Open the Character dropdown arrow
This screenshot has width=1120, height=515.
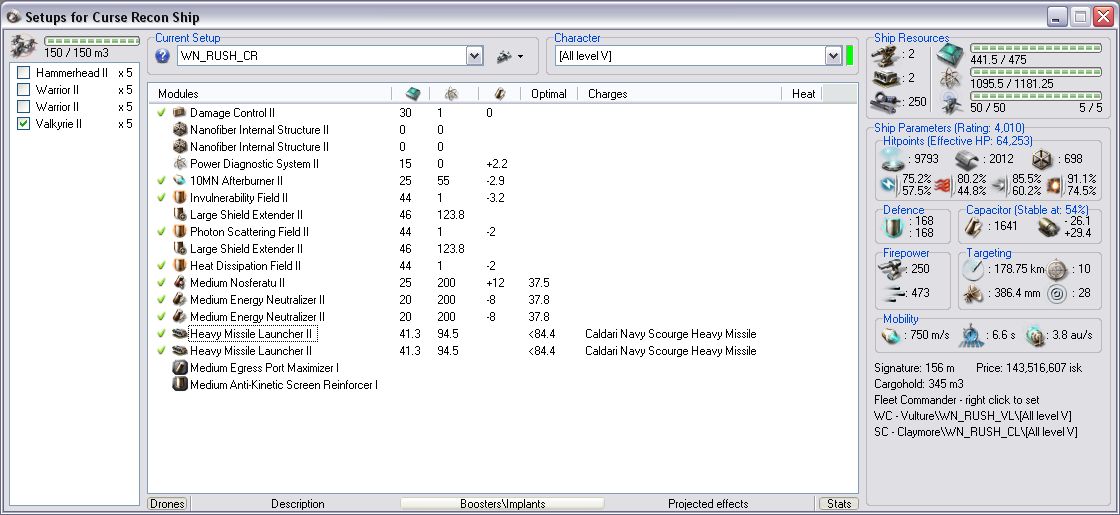click(833, 56)
